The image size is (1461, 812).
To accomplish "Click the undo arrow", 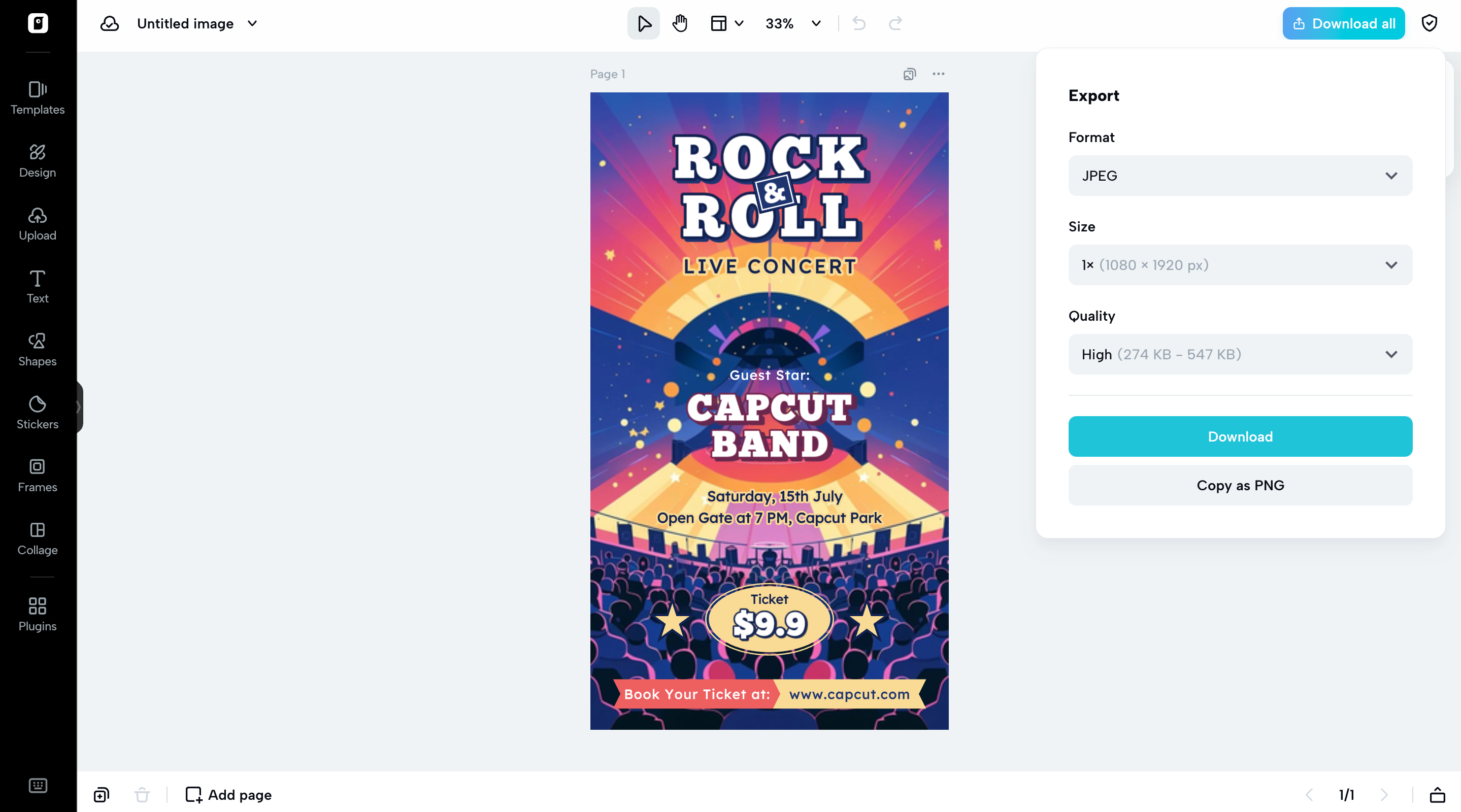I will [x=859, y=23].
